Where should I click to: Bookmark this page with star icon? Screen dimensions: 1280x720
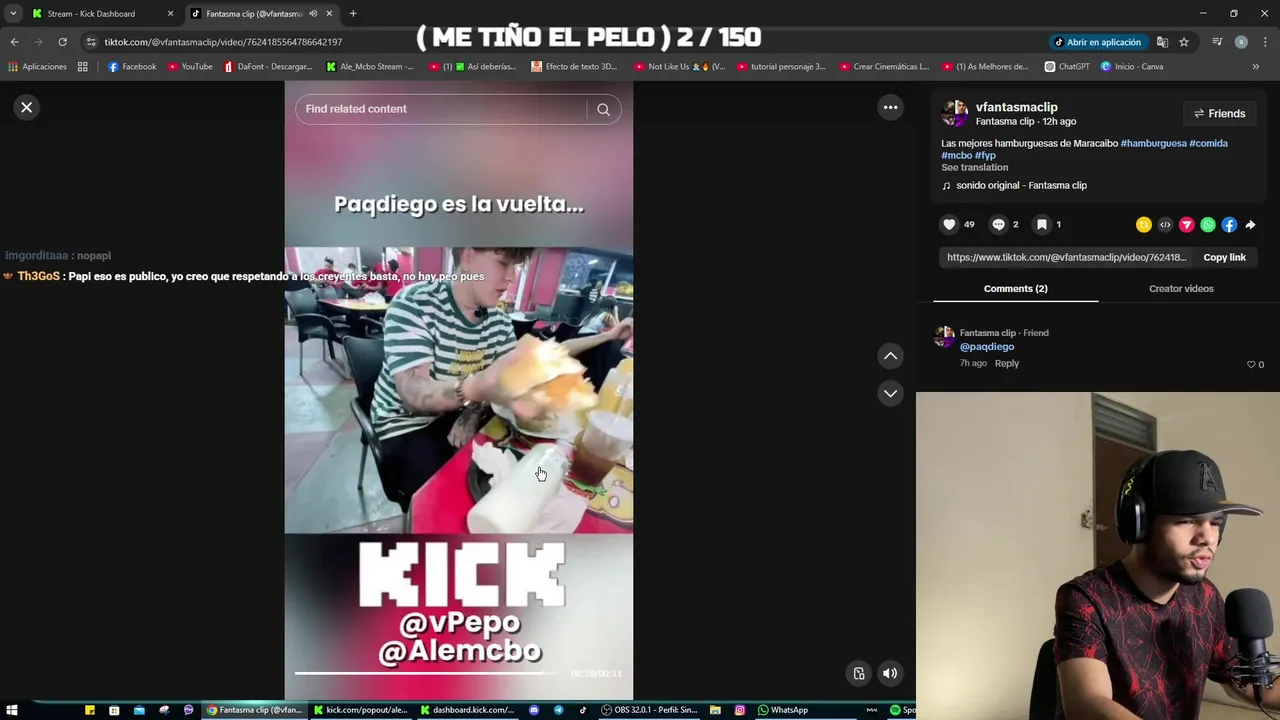(1184, 42)
